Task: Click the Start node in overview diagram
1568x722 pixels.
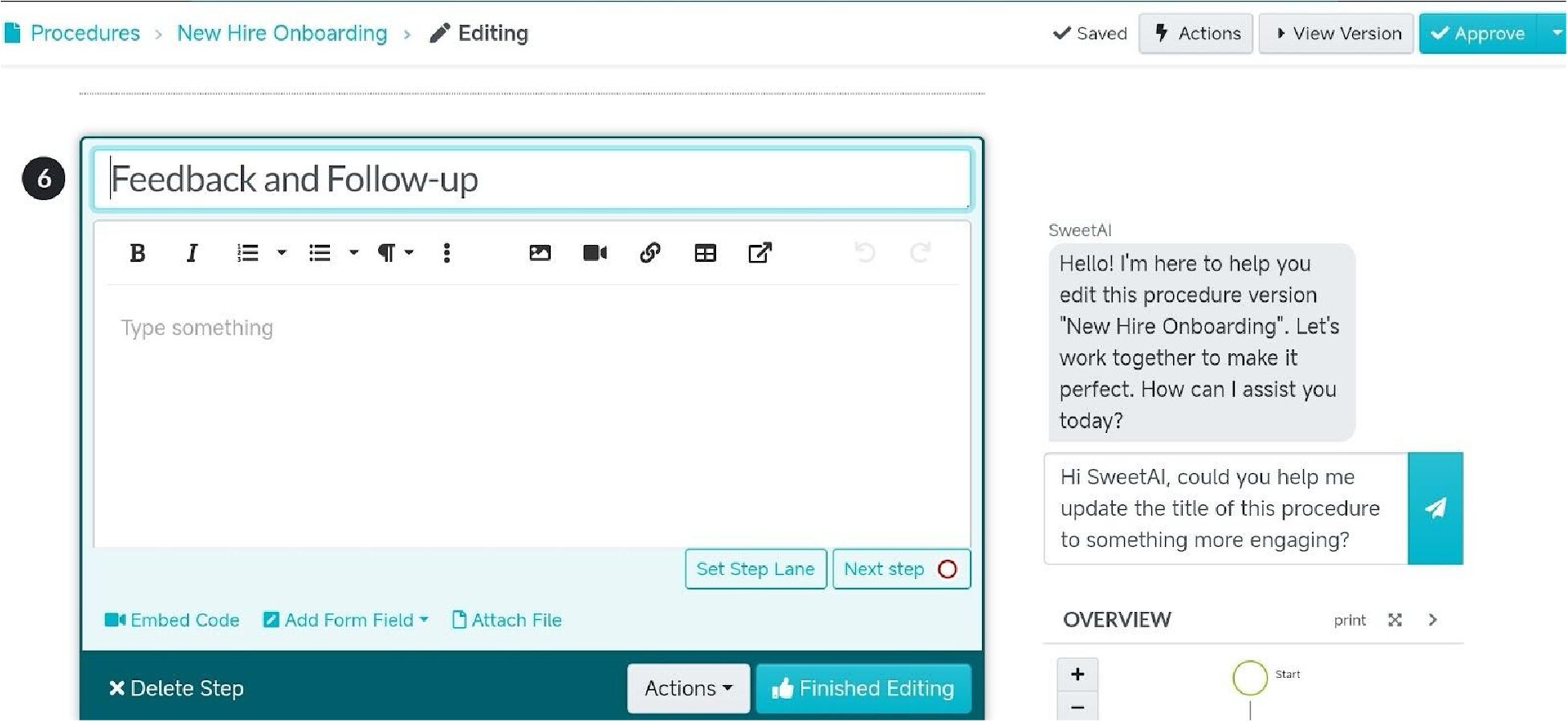Action: pyautogui.click(x=1250, y=678)
